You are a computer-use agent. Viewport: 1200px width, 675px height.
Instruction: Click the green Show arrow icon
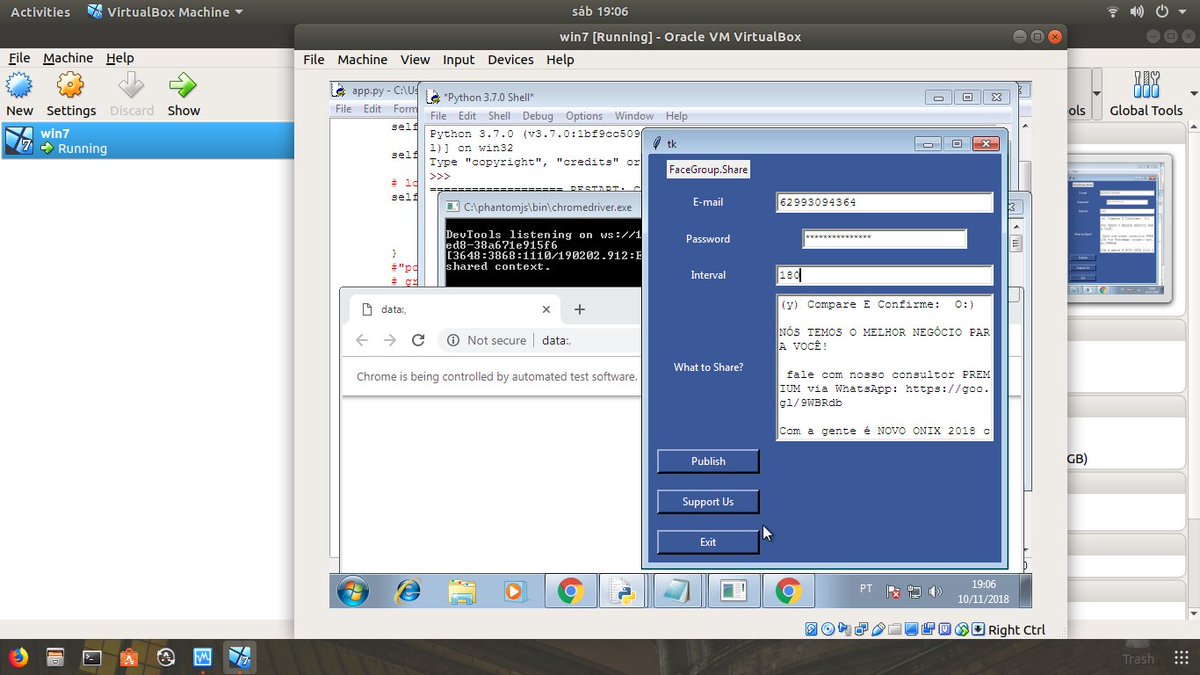183,85
